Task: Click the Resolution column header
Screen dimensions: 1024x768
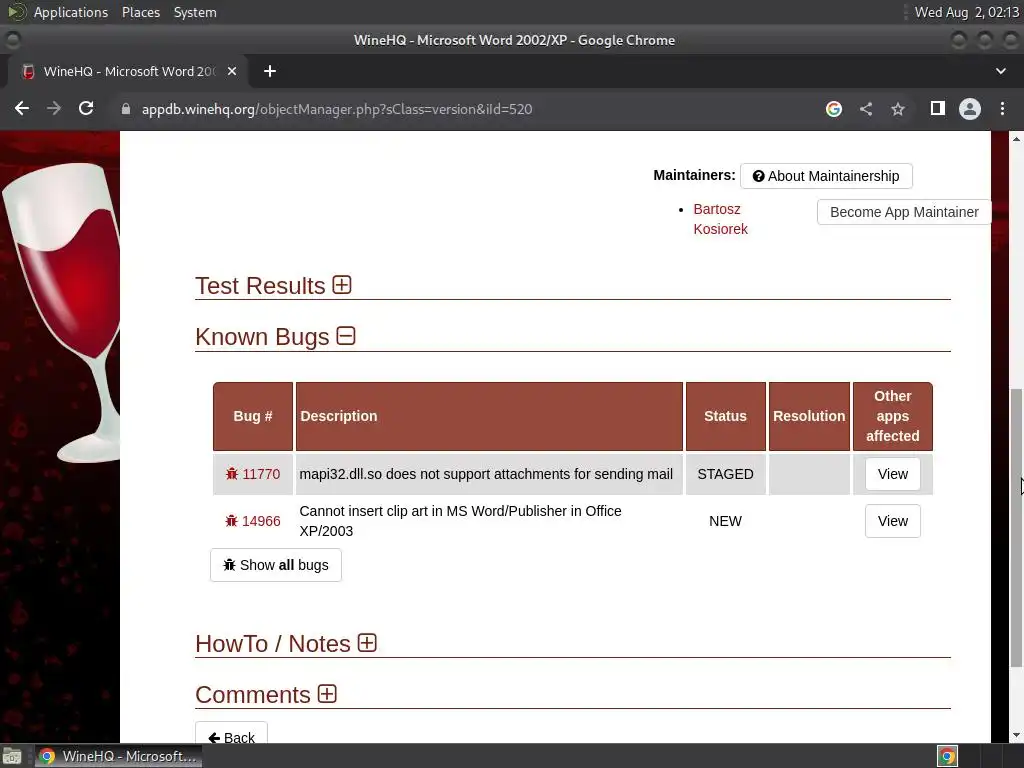Action: tap(809, 416)
